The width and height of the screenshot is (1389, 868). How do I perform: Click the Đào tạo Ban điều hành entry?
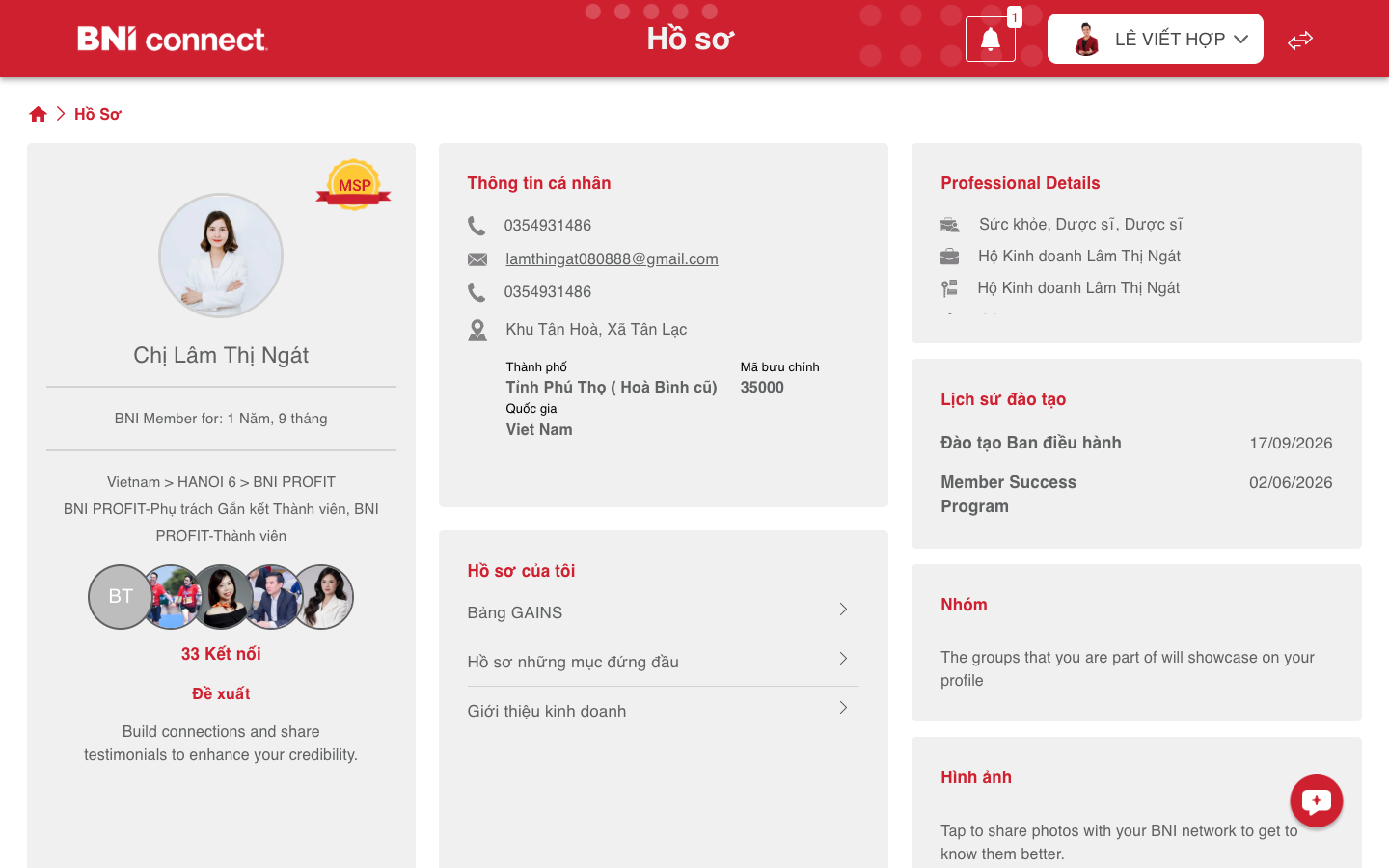1031,443
